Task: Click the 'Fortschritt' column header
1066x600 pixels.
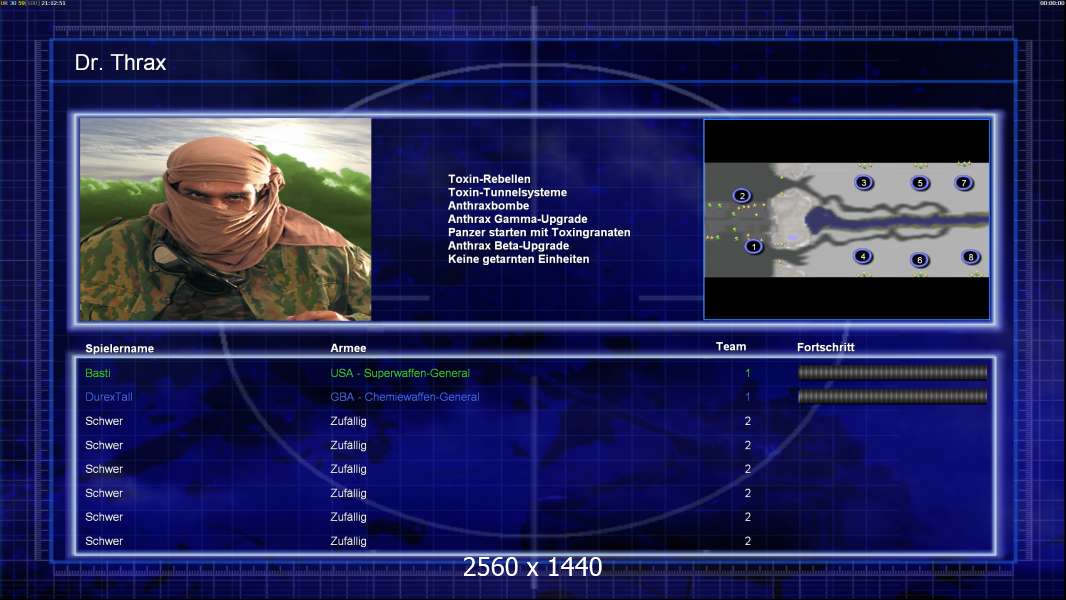Action: pos(825,347)
